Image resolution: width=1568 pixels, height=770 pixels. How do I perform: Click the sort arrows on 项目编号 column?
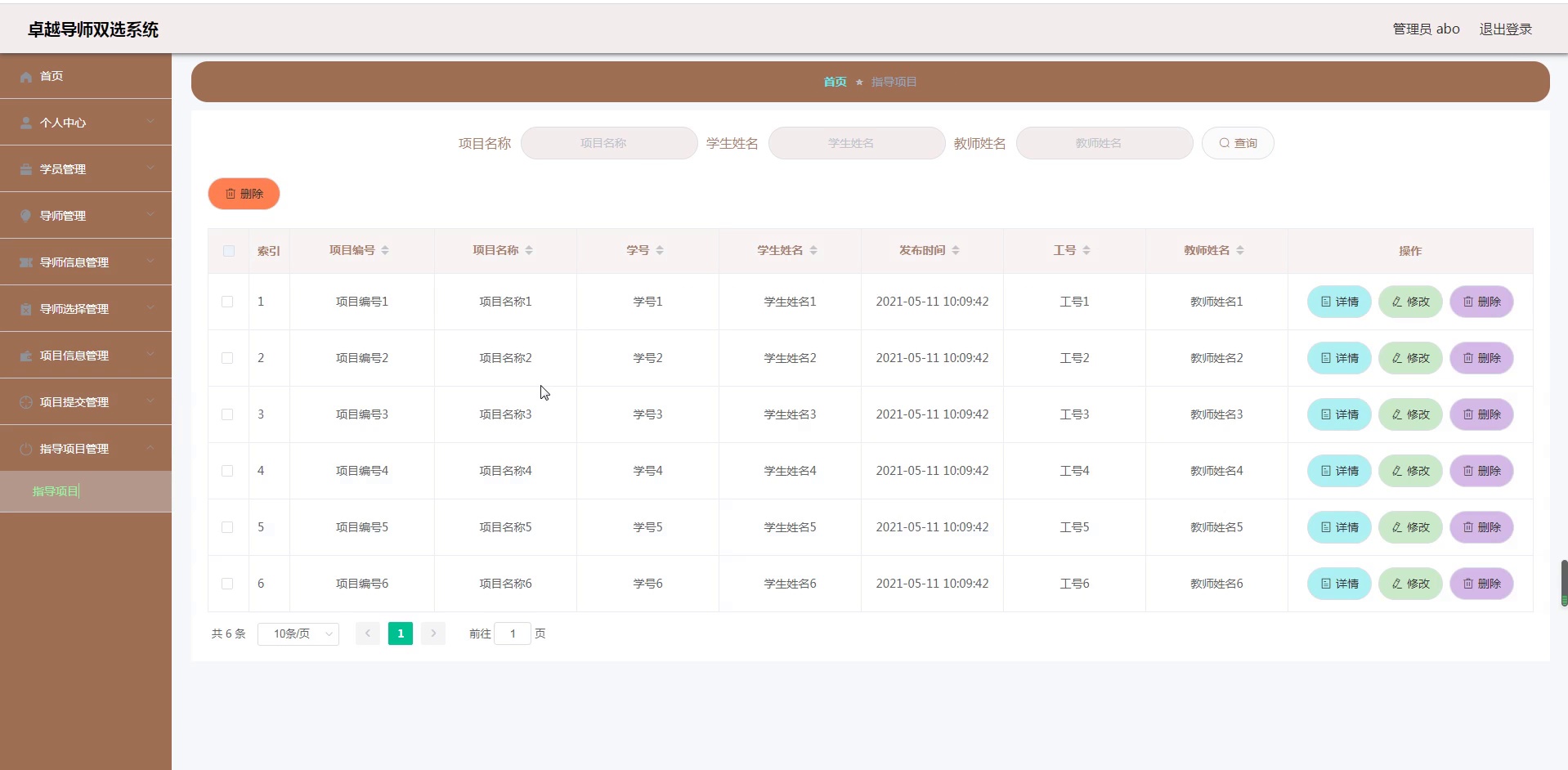click(x=385, y=250)
